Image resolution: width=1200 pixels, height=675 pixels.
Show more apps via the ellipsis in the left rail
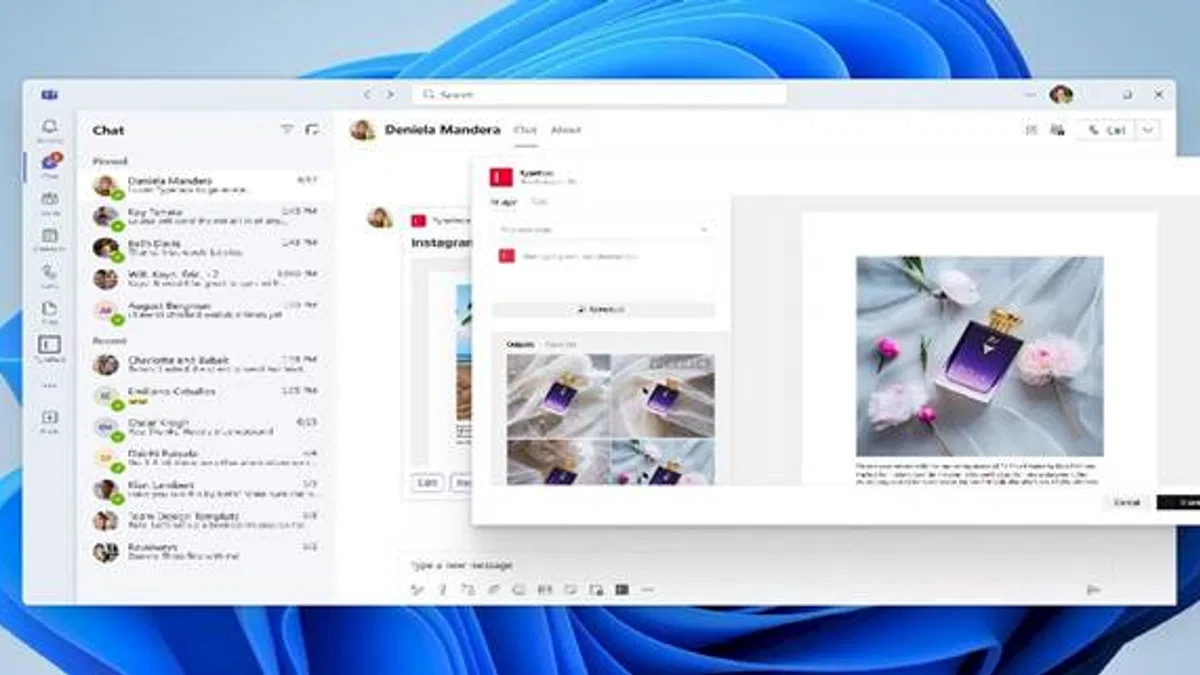click(49, 385)
